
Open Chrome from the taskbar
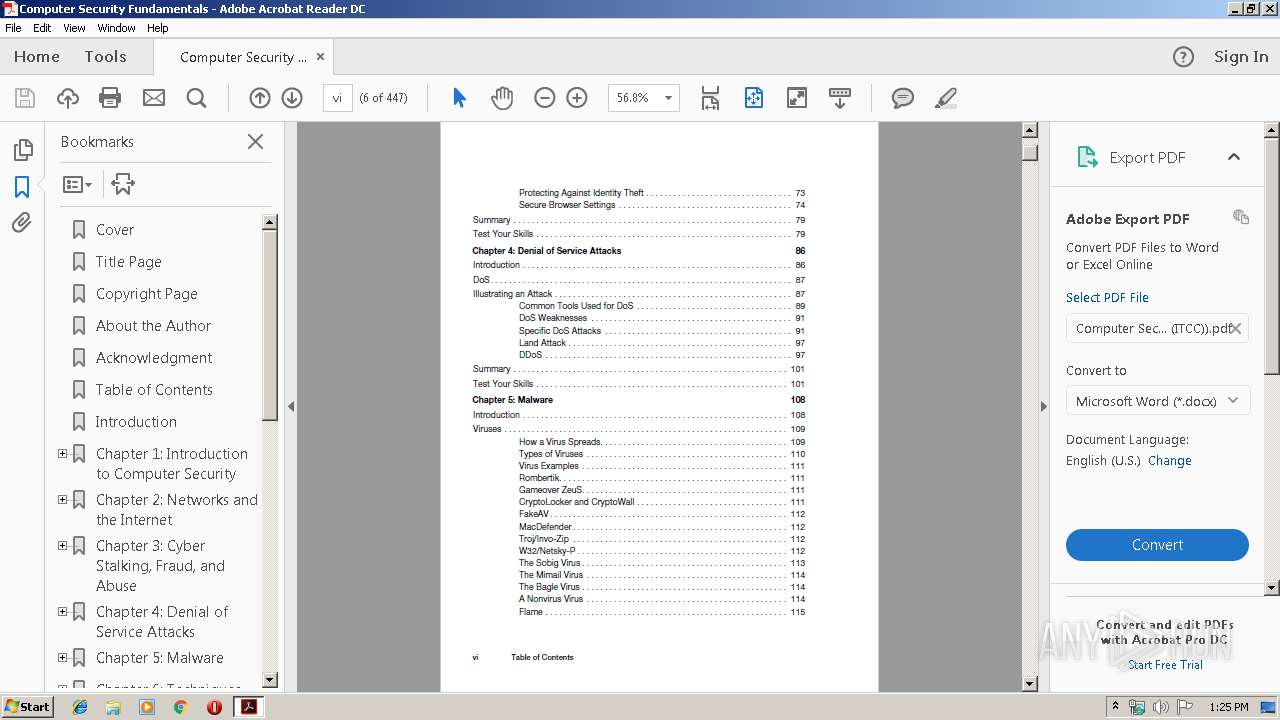180,707
